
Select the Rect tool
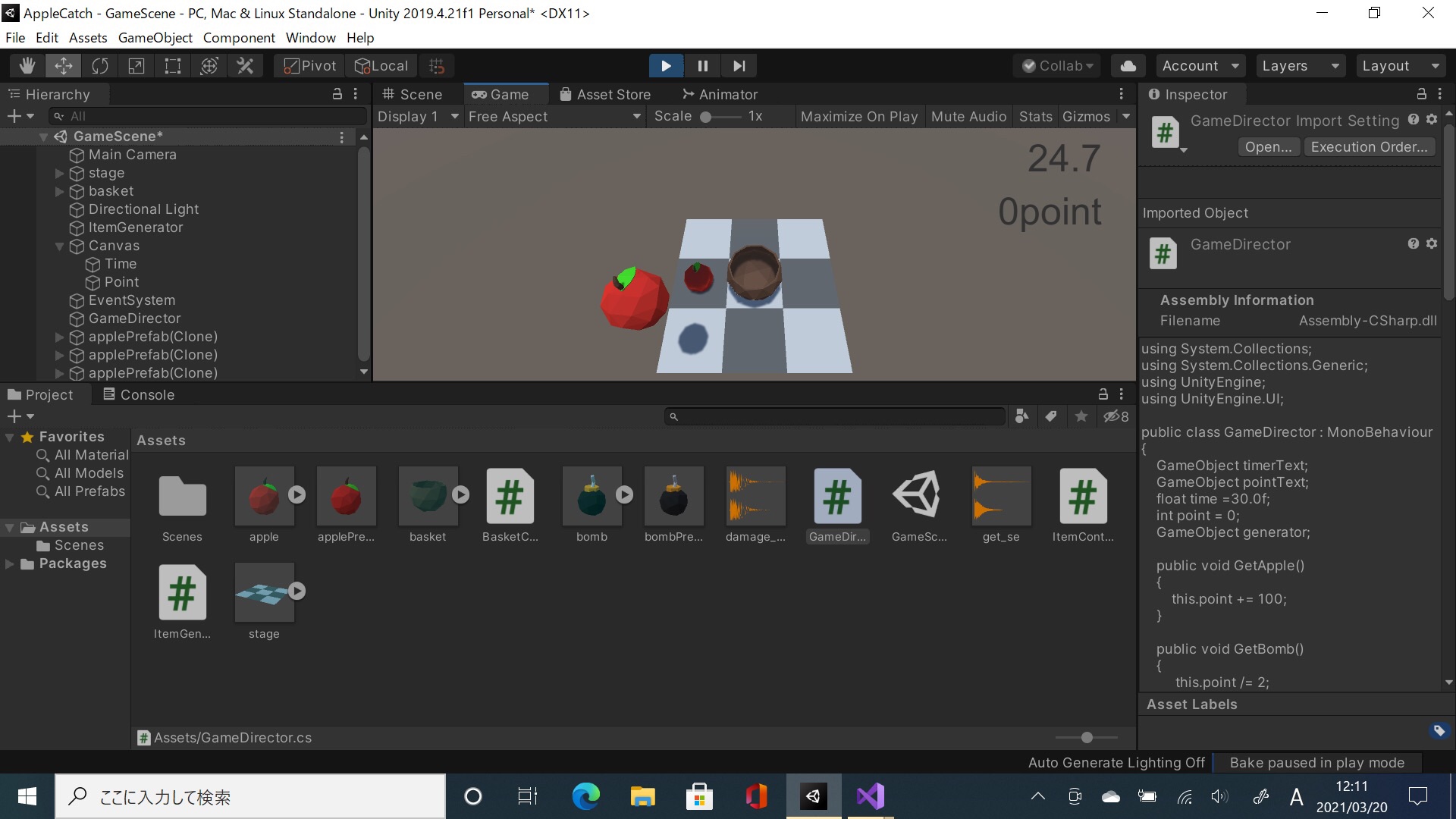pyautogui.click(x=173, y=66)
